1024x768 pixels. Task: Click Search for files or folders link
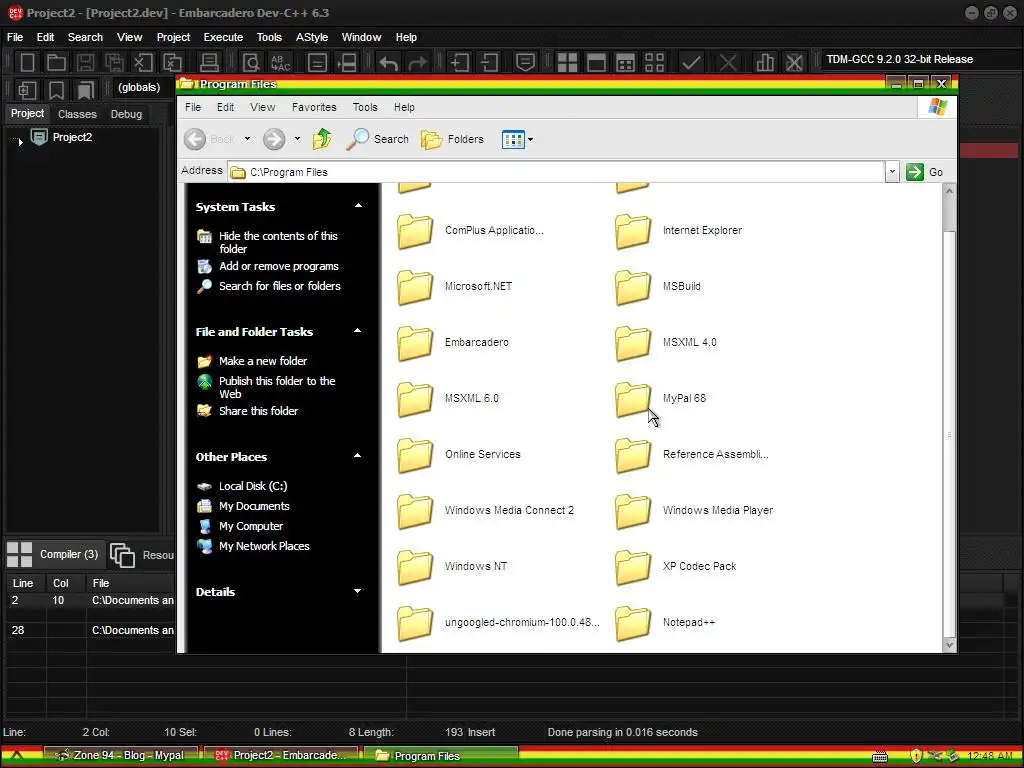point(280,286)
